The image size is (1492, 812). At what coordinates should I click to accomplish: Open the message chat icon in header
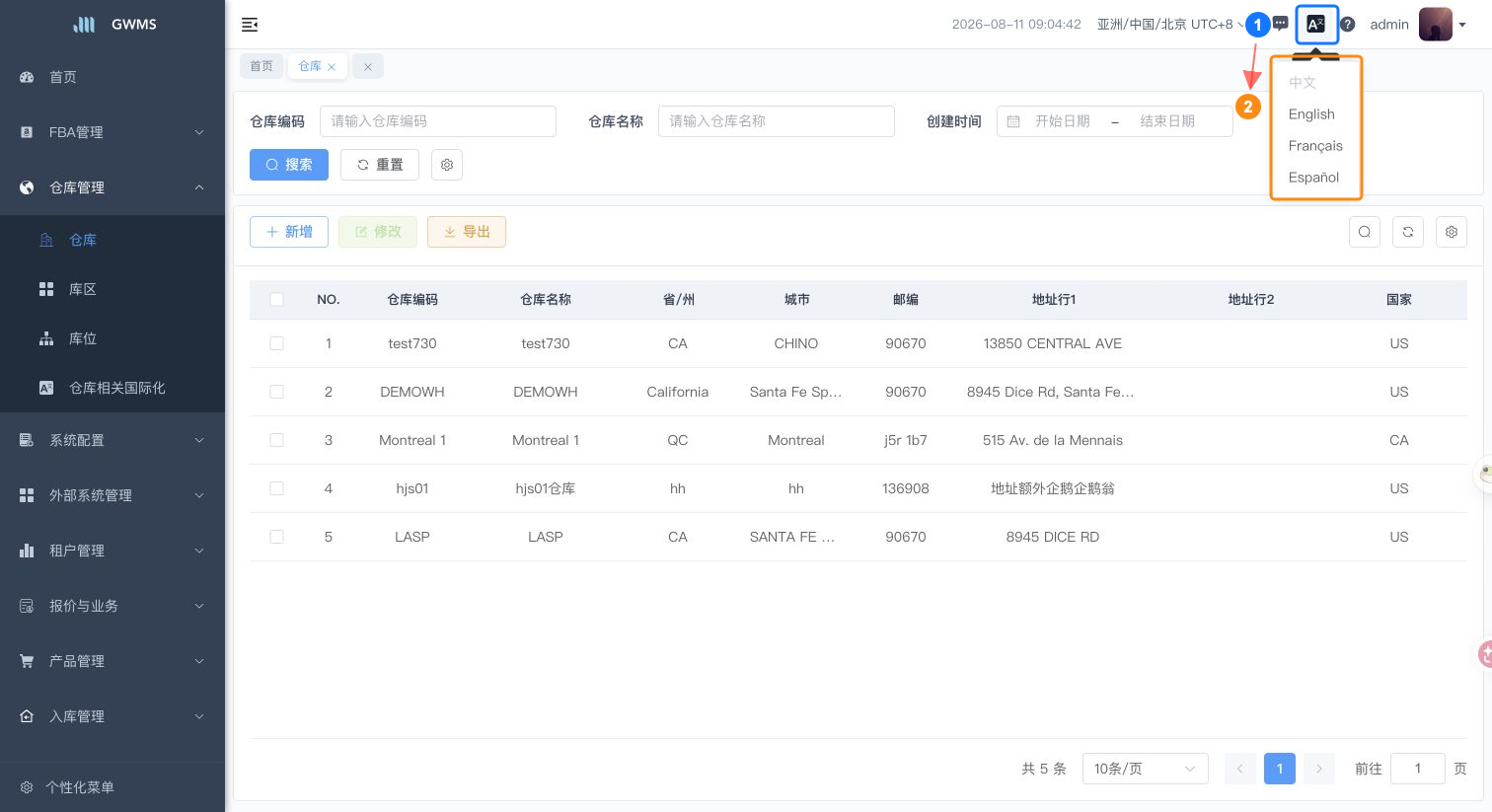coord(1281,24)
